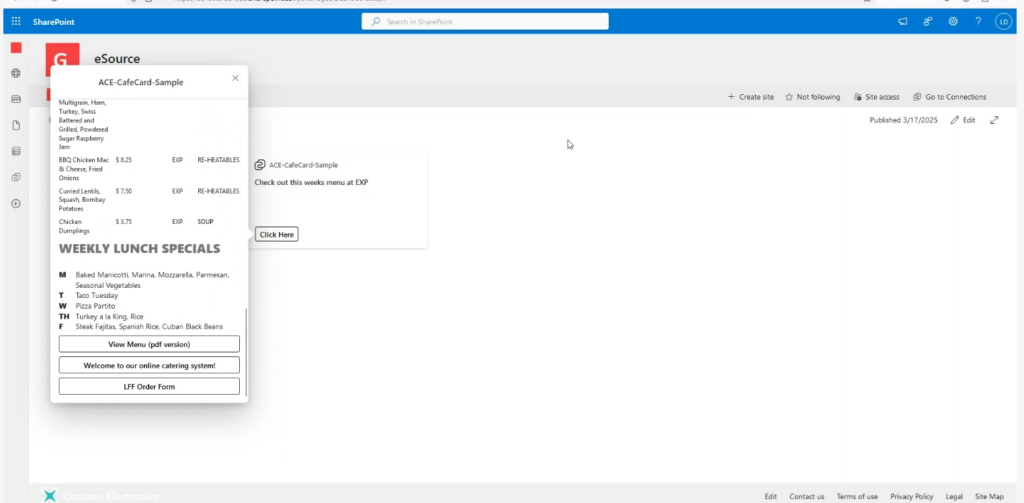Open Privacy Policy in footer
This screenshot has width=1024, height=503.
912,496
